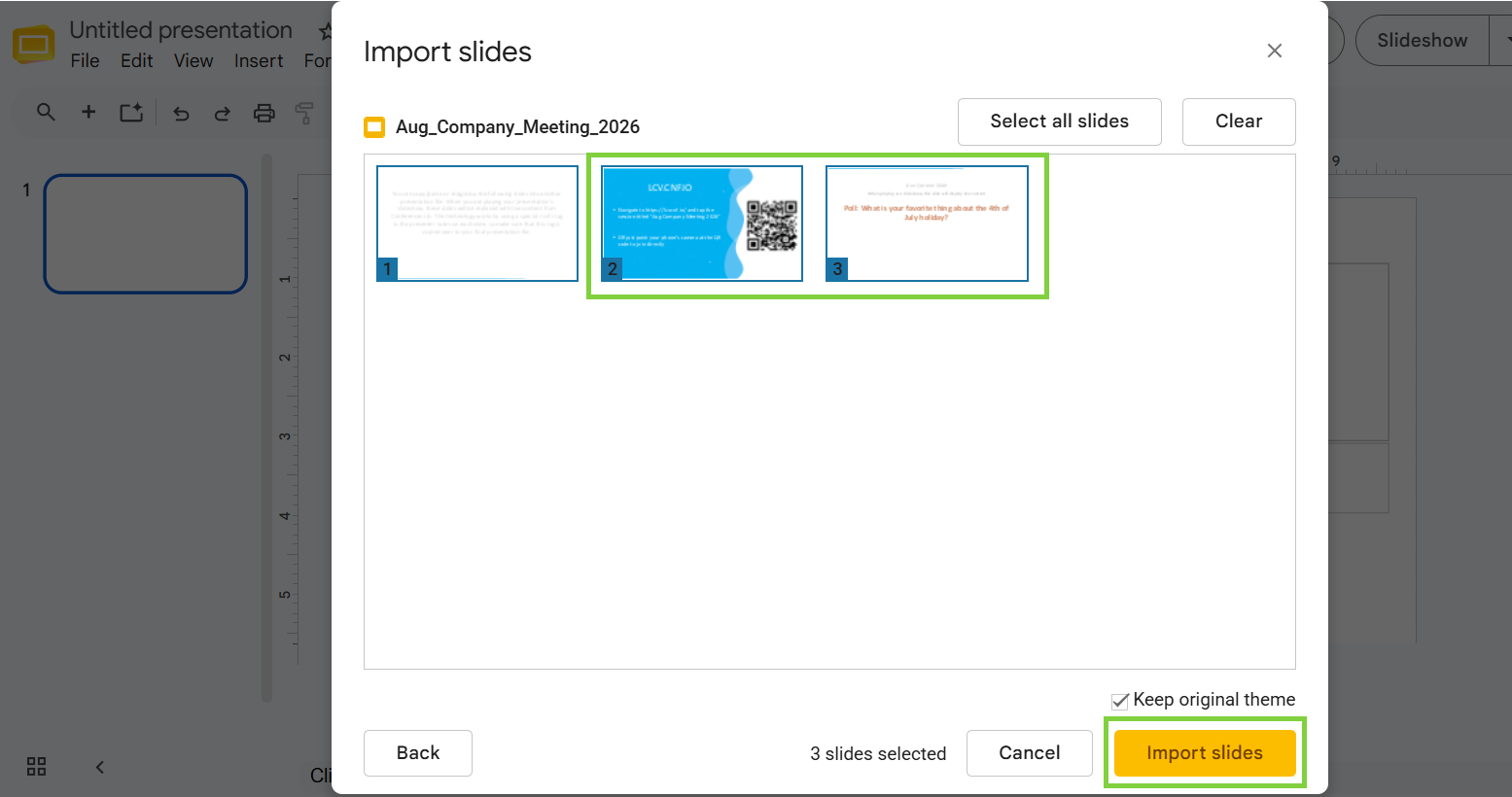
Task: Click the Select all slides button
Action: click(1060, 121)
